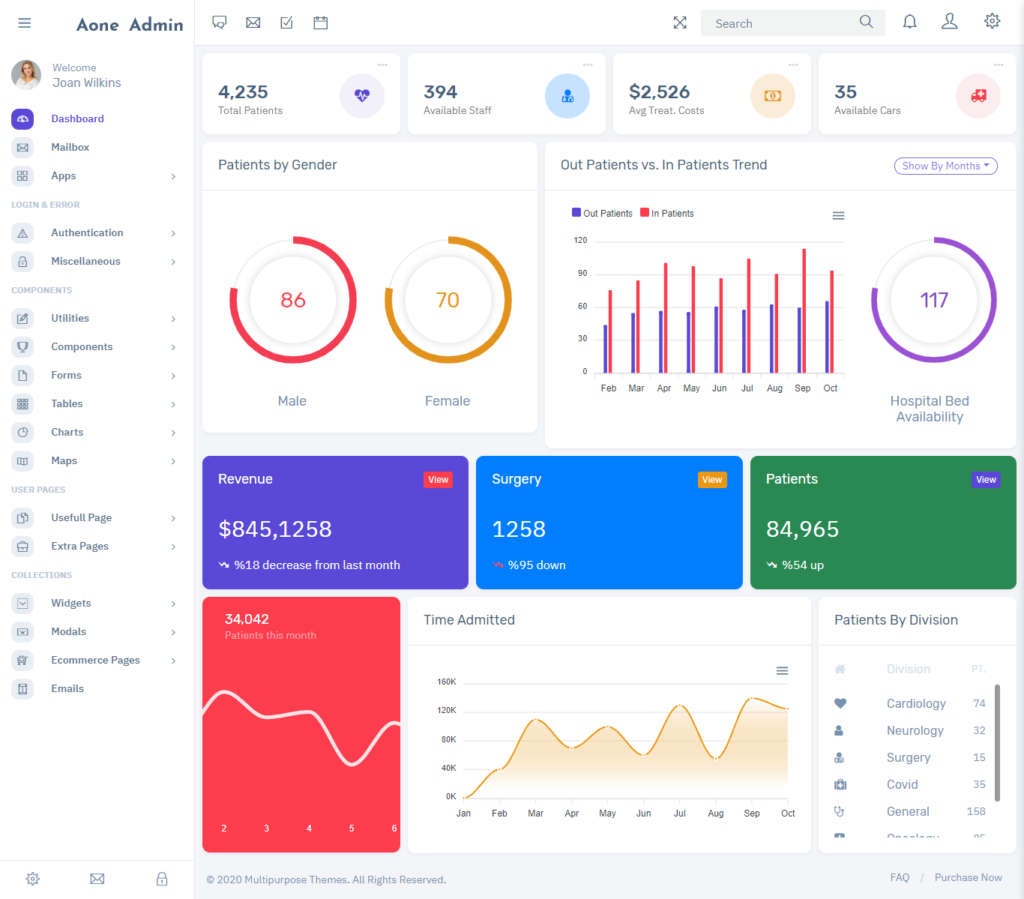Click the lock icon in the sidebar footer
The height and width of the screenshot is (899, 1024).
tap(161, 878)
